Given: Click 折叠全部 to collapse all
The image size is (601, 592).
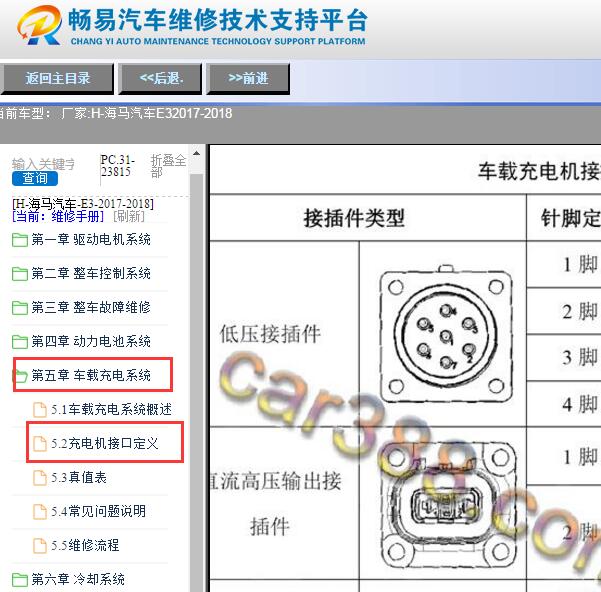Looking at the screenshot, I should click(x=168, y=166).
